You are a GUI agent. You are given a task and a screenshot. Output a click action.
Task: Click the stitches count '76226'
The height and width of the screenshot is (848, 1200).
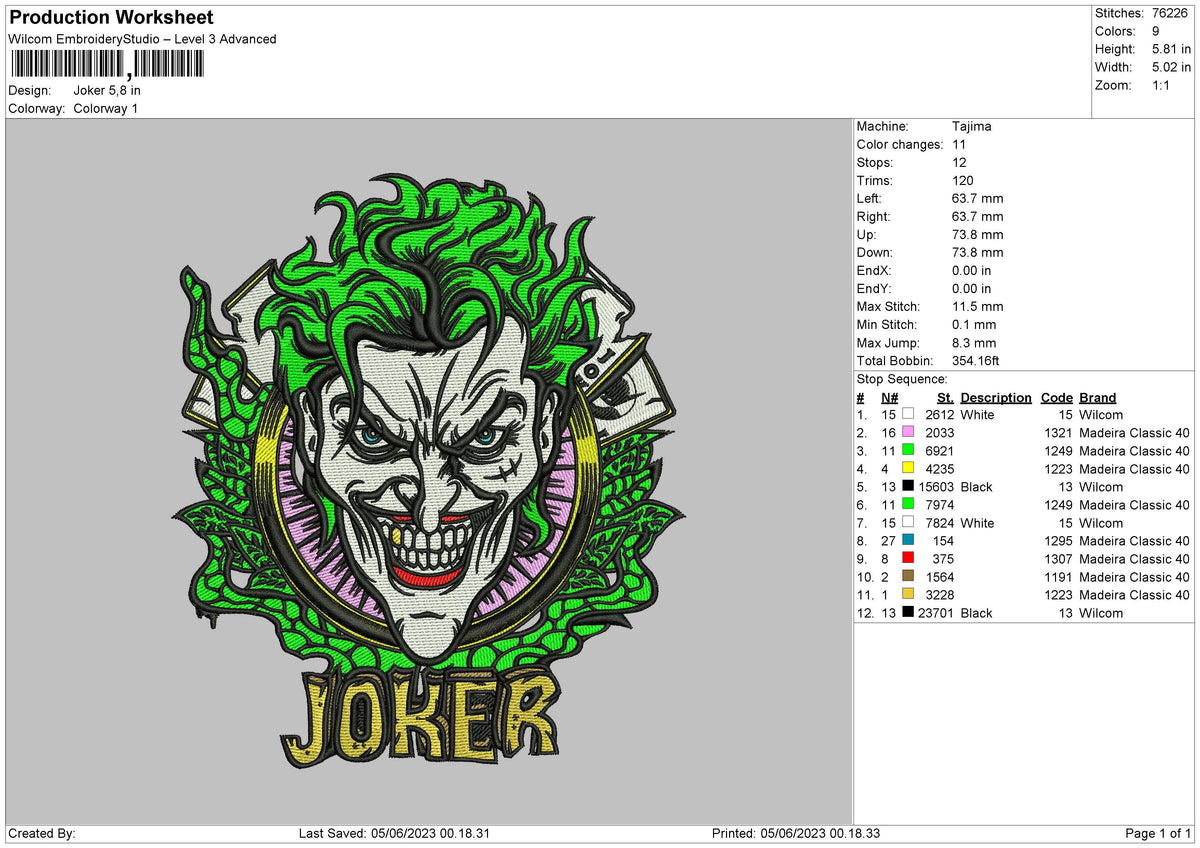1170,13
